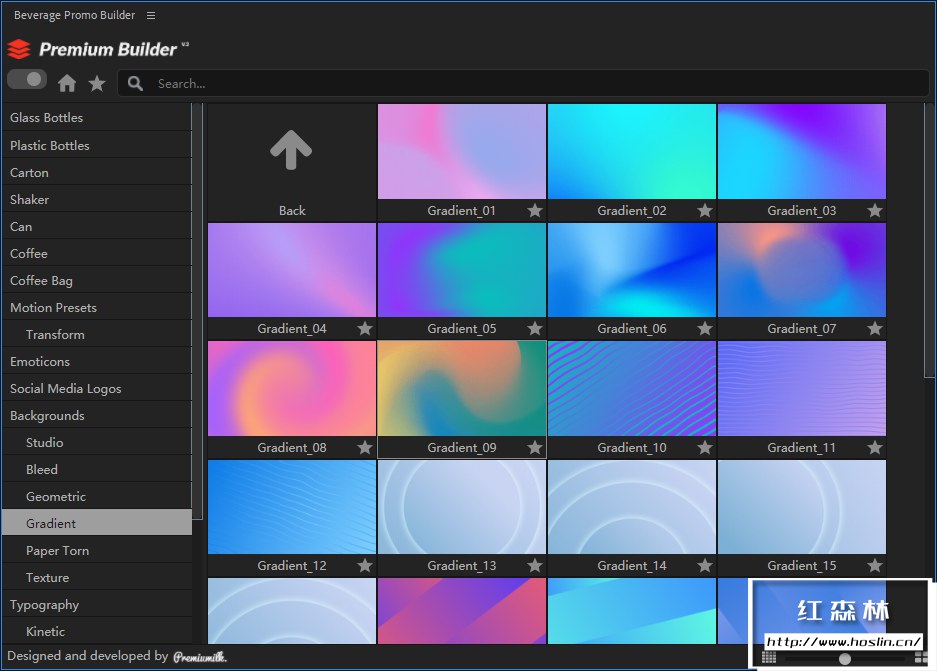
Task: Select the highlighted Gradient subcategory
Action: pos(97,523)
